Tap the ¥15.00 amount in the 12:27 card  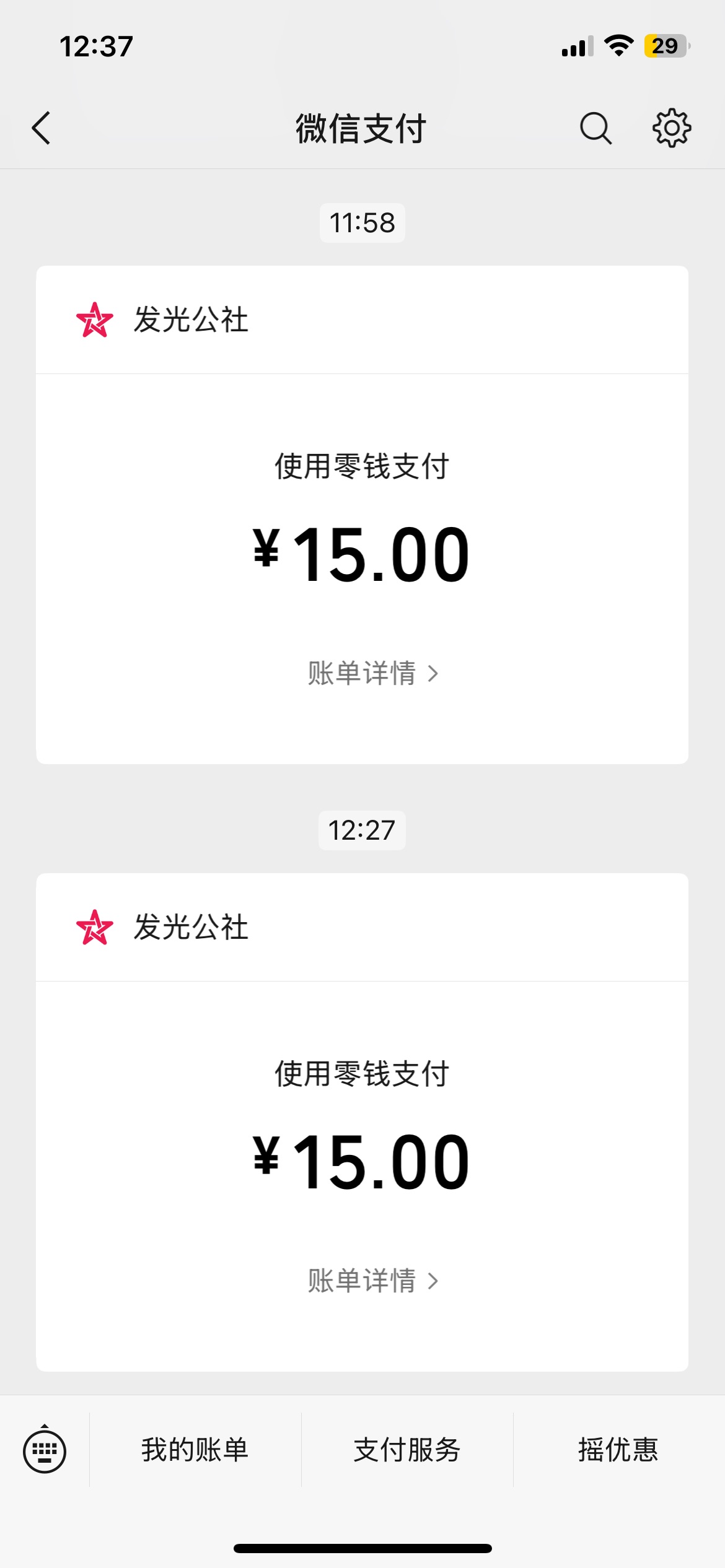(362, 1162)
